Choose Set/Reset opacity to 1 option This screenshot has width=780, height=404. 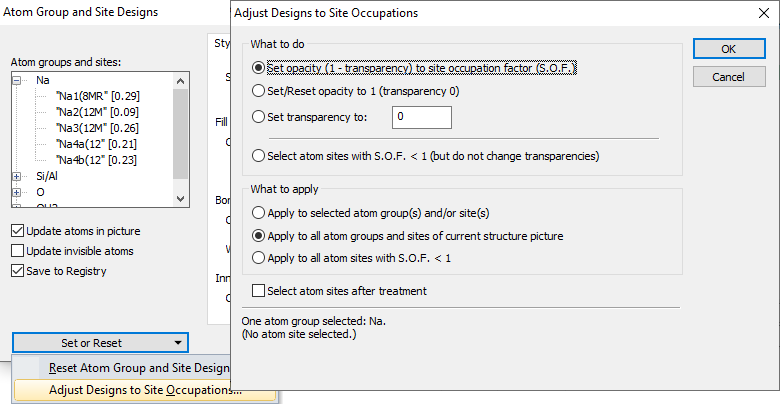click(x=260, y=90)
